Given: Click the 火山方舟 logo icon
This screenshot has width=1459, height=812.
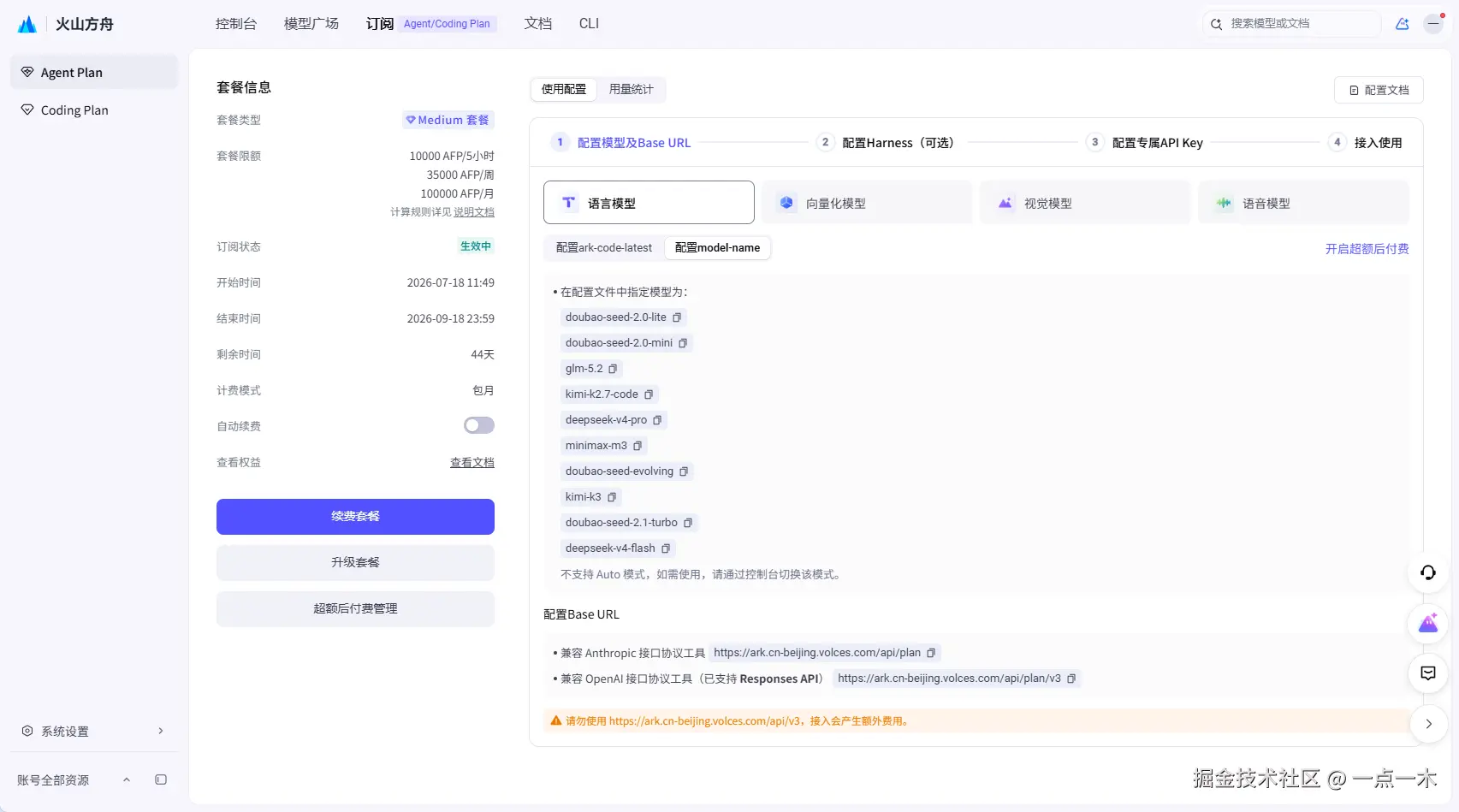Looking at the screenshot, I should pyautogui.click(x=27, y=24).
